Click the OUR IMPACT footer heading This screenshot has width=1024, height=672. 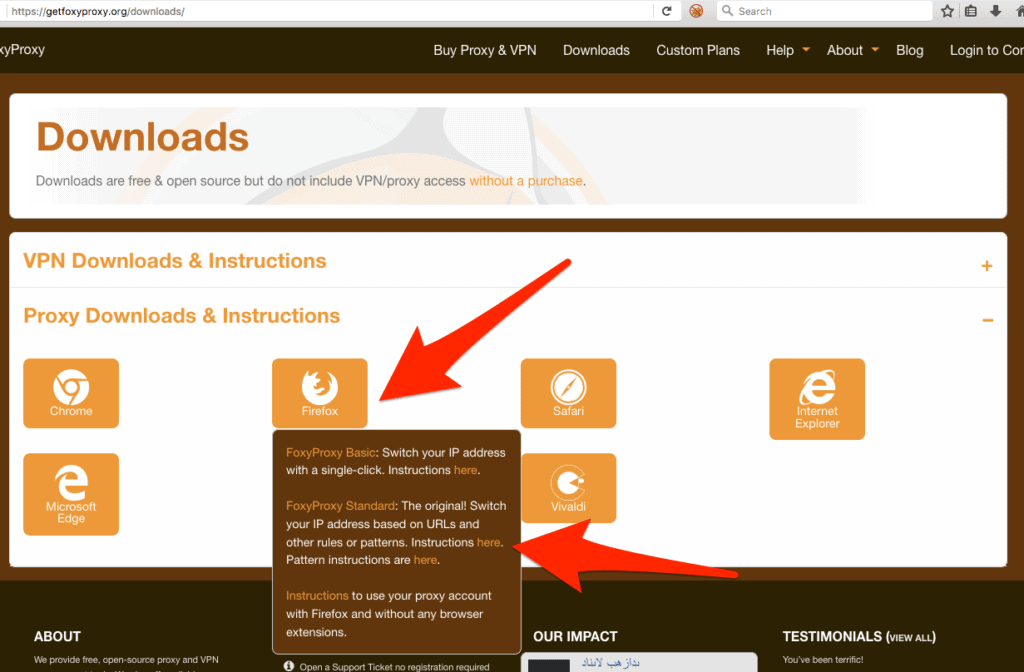[x=575, y=637]
